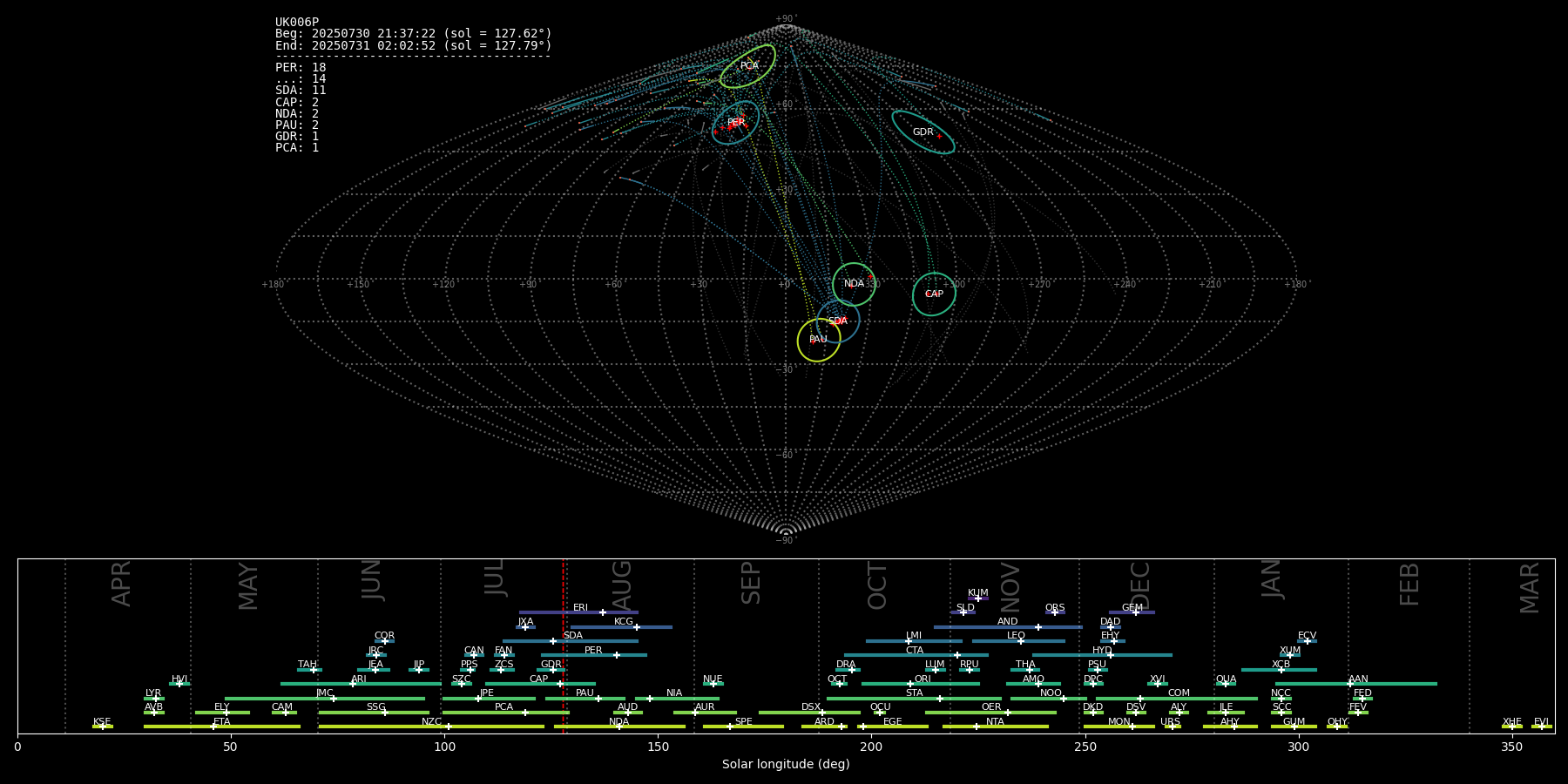Click the XCB shower bar in the timeline
The height and width of the screenshot is (784, 1568).
click(1279, 670)
